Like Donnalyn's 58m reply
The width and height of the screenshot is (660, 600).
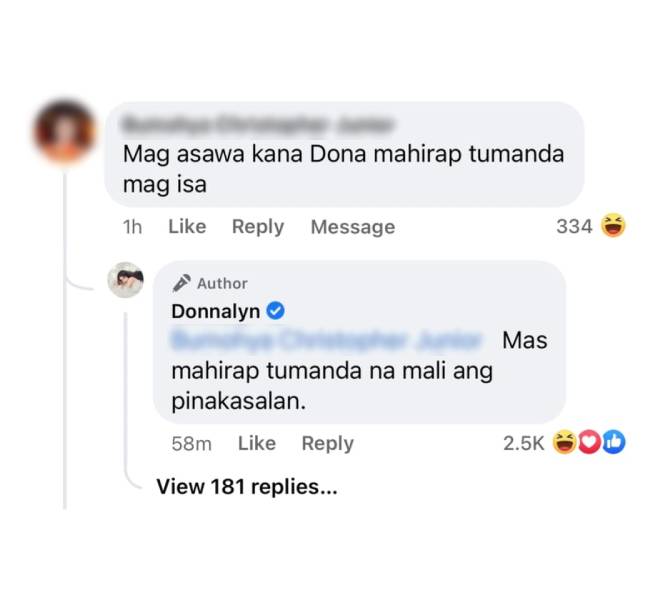[257, 443]
